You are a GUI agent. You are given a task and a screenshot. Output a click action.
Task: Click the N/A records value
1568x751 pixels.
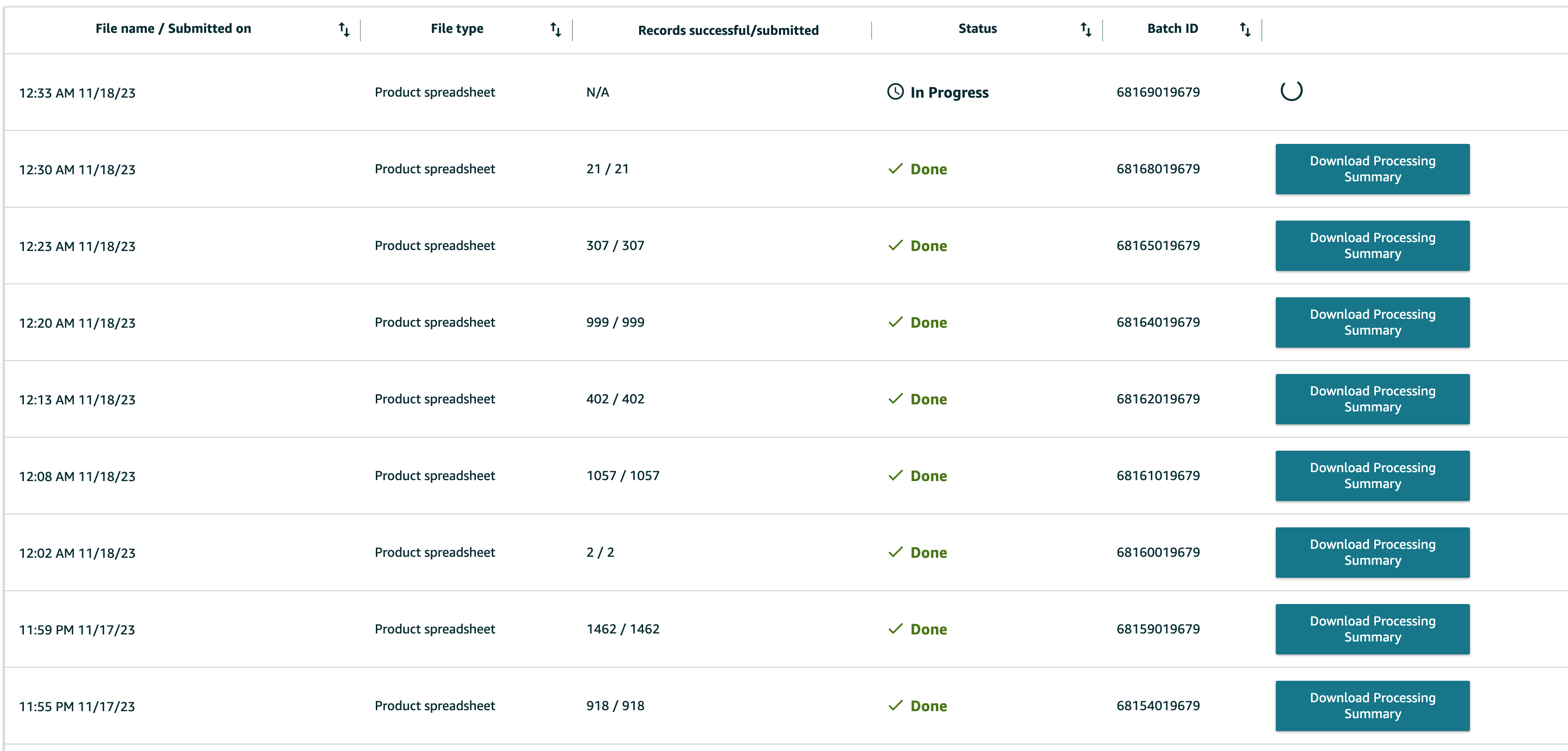pyautogui.click(x=597, y=93)
